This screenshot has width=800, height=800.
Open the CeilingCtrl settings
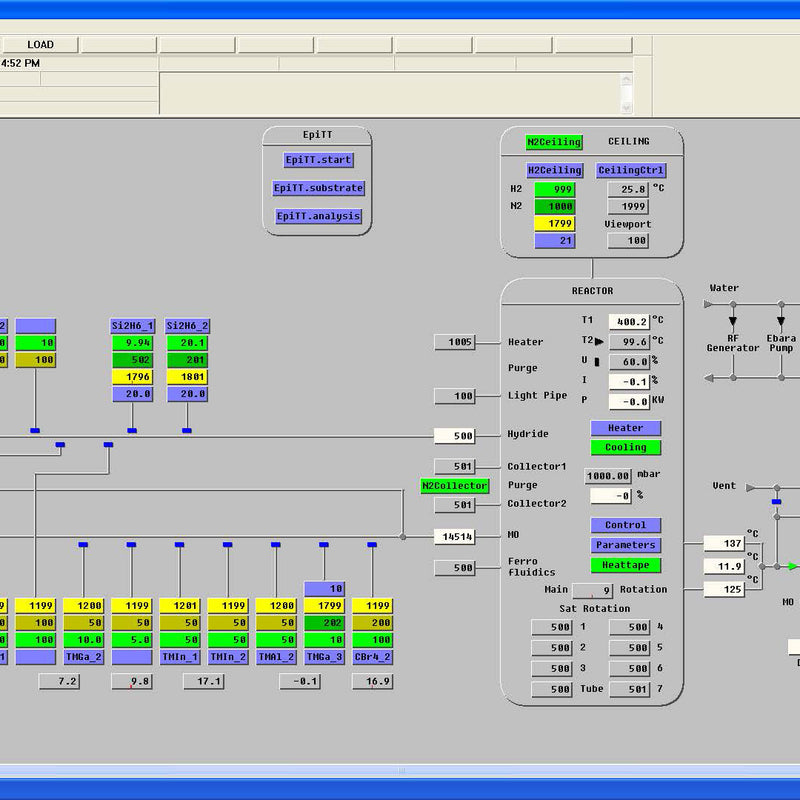click(631, 171)
